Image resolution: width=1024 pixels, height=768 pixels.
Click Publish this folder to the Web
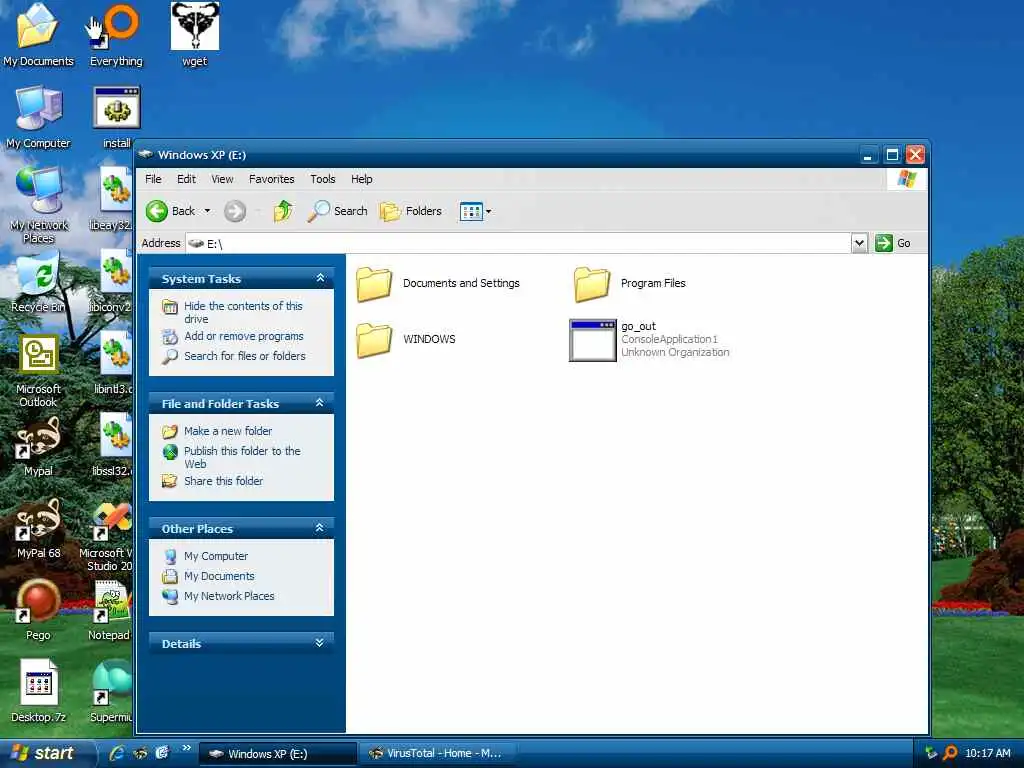[x=242, y=457]
